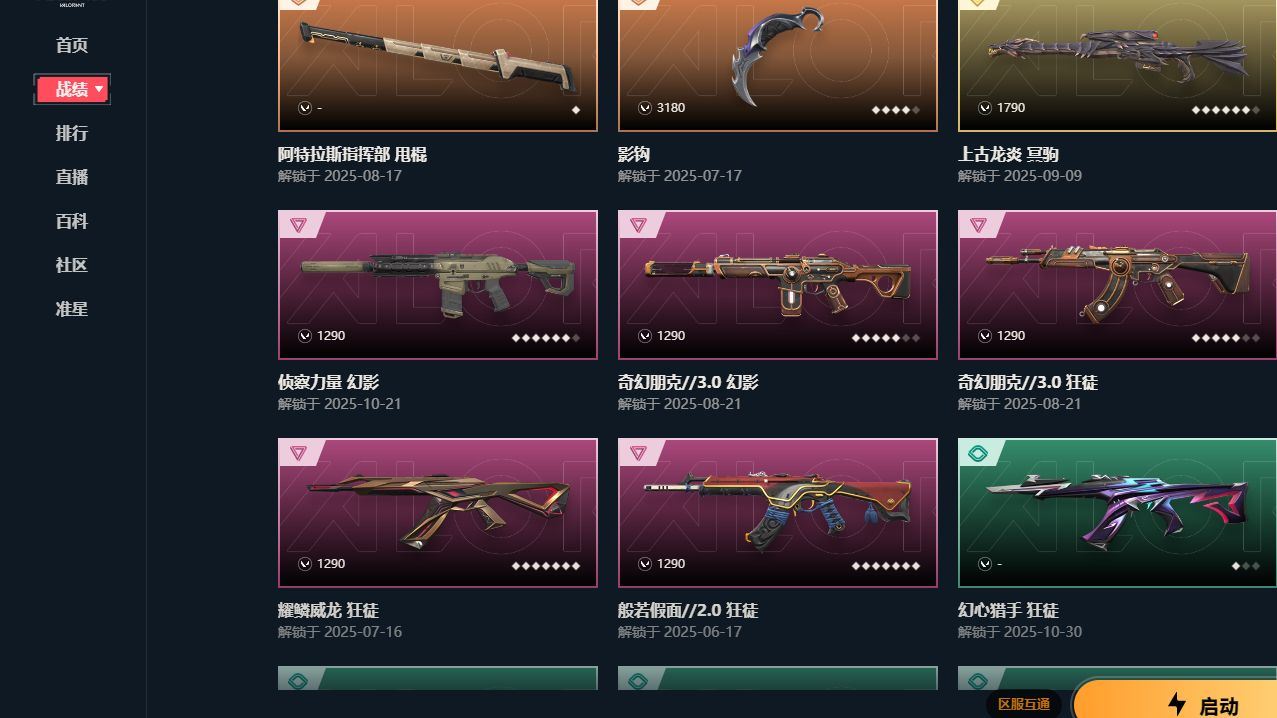Open the 直播 page in sidebar

pos(72,177)
